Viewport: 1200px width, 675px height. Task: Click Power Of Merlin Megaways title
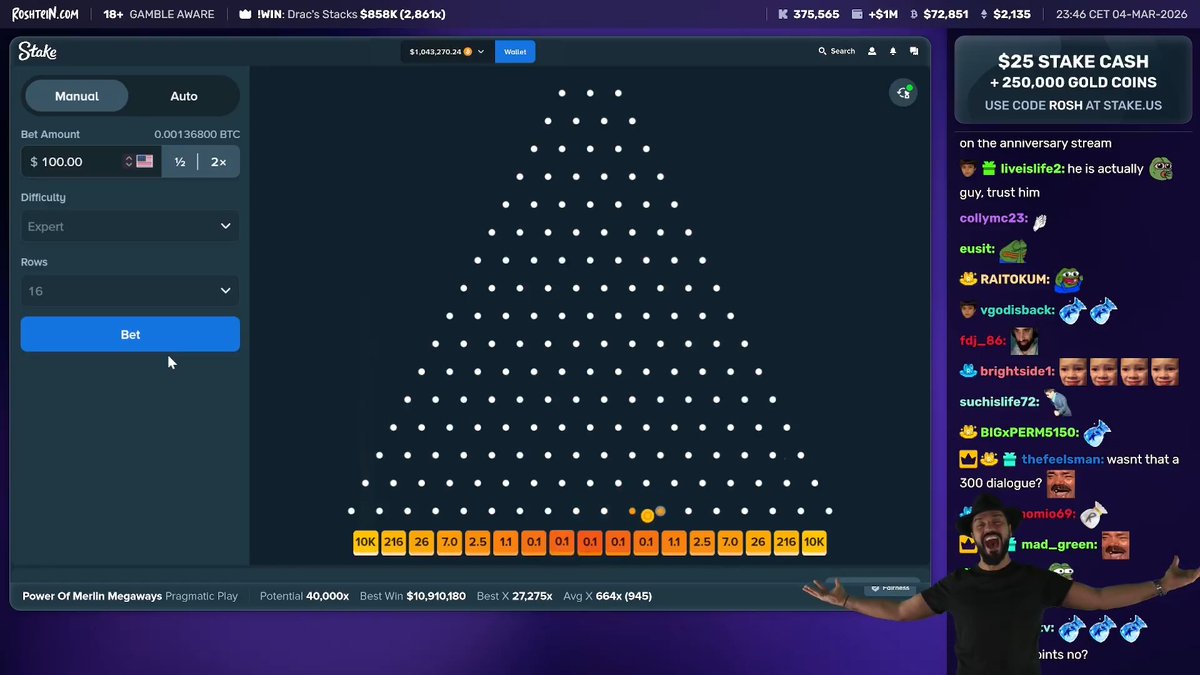[92, 596]
